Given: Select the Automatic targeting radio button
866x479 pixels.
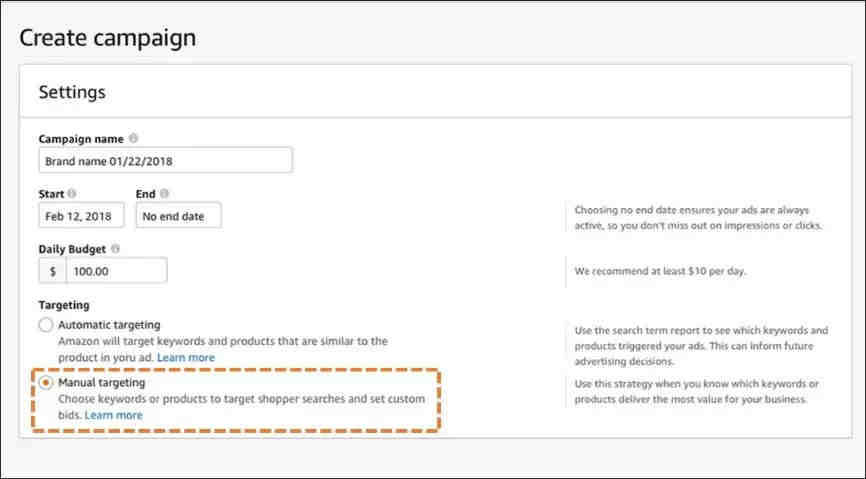Looking at the screenshot, I should tap(46, 325).
